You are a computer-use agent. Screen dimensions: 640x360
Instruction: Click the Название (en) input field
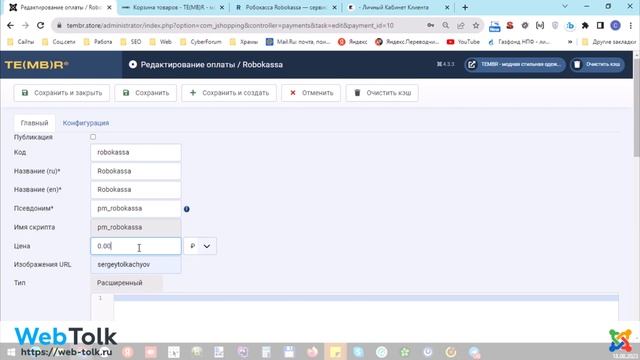point(136,189)
